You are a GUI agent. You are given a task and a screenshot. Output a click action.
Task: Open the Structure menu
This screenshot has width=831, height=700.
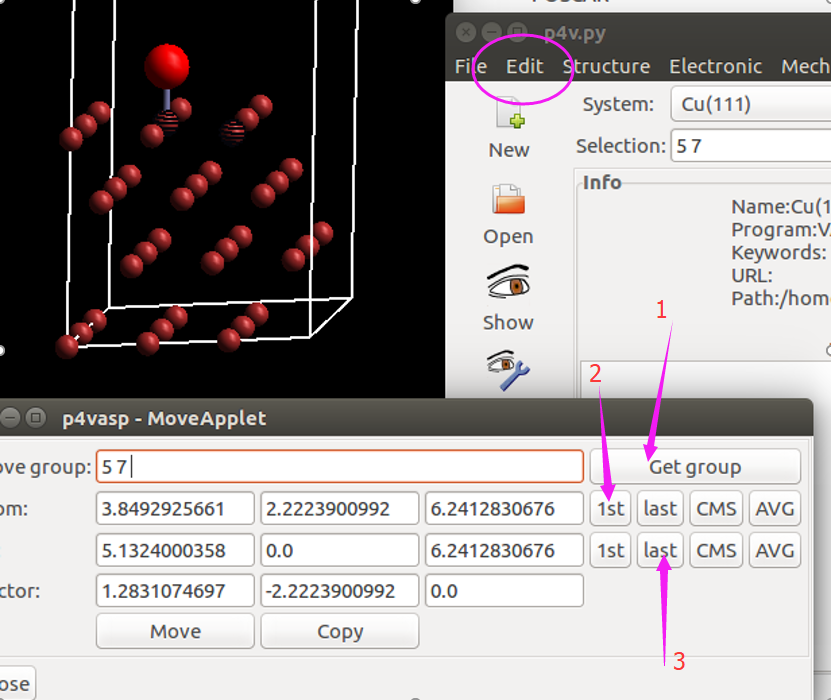(x=606, y=67)
